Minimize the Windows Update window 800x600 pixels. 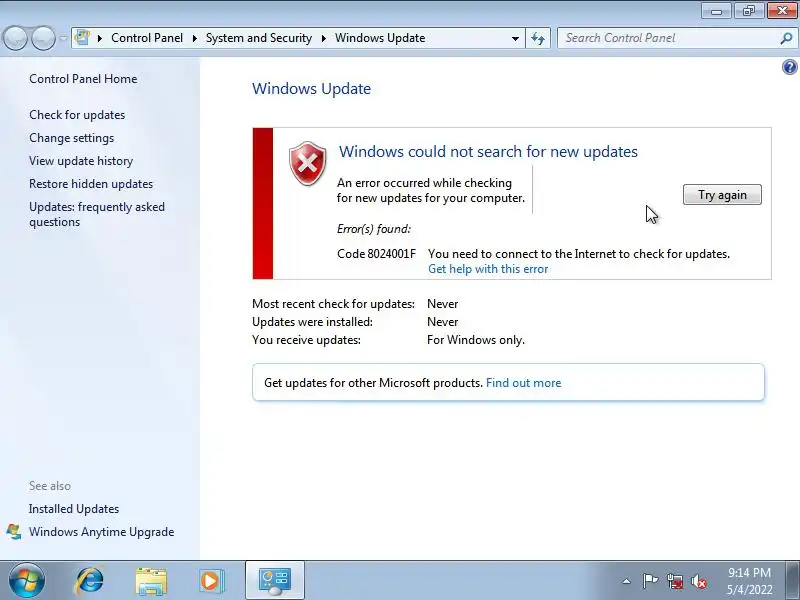[716, 11]
